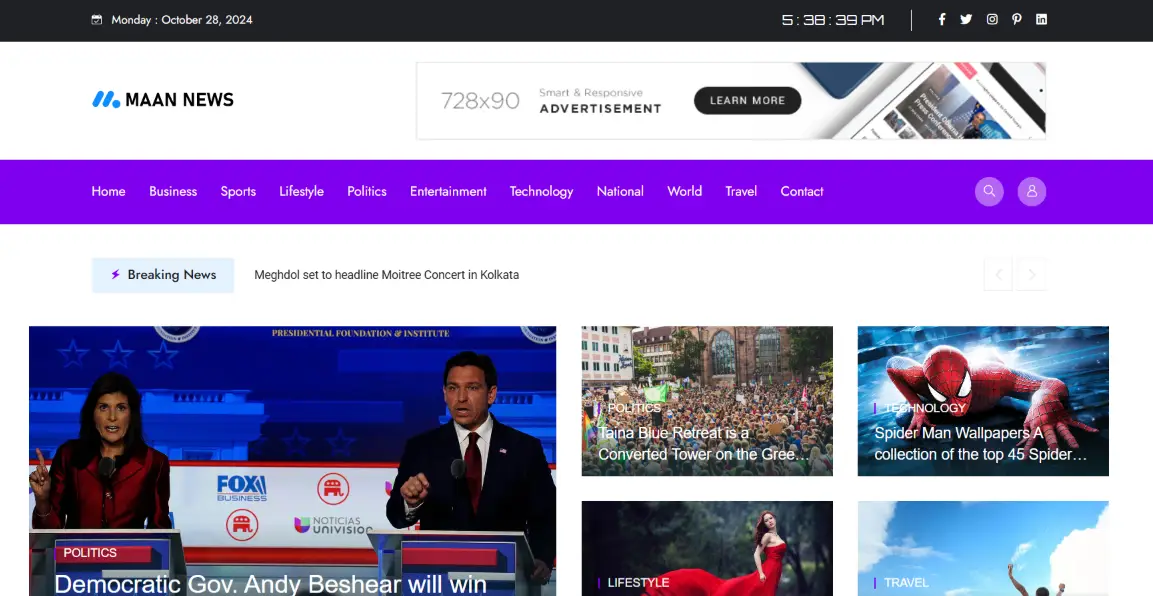The height and width of the screenshot is (596, 1153).
Task: Open the red dress lifestyle thumbnail
Action: point(707,548)
